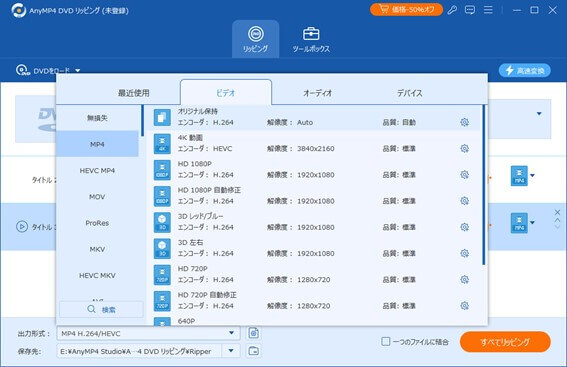Screen dimensions: 567x367
Task: Open settings gear for HD 1080P
Action: 465,175
